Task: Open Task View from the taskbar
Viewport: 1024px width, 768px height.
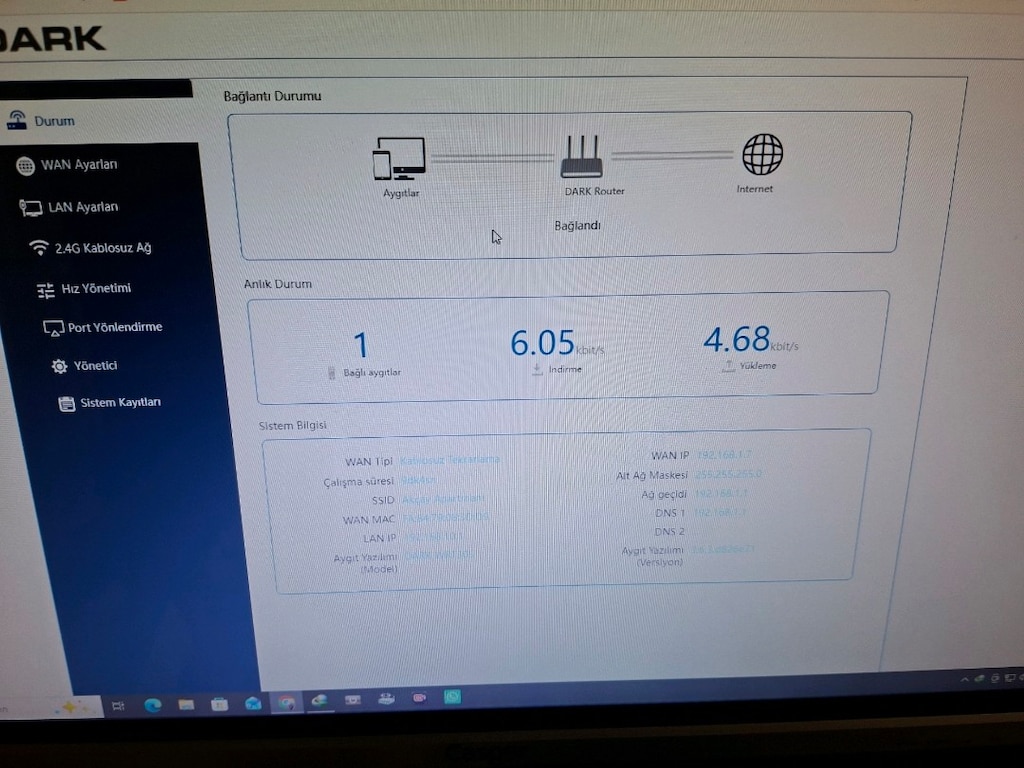Action: coord(118,706)
